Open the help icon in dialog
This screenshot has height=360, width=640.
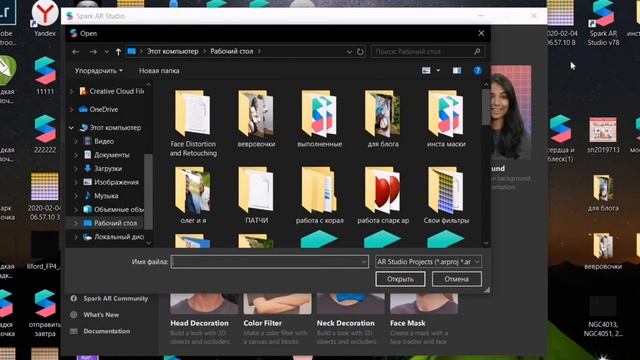point(477,71)
